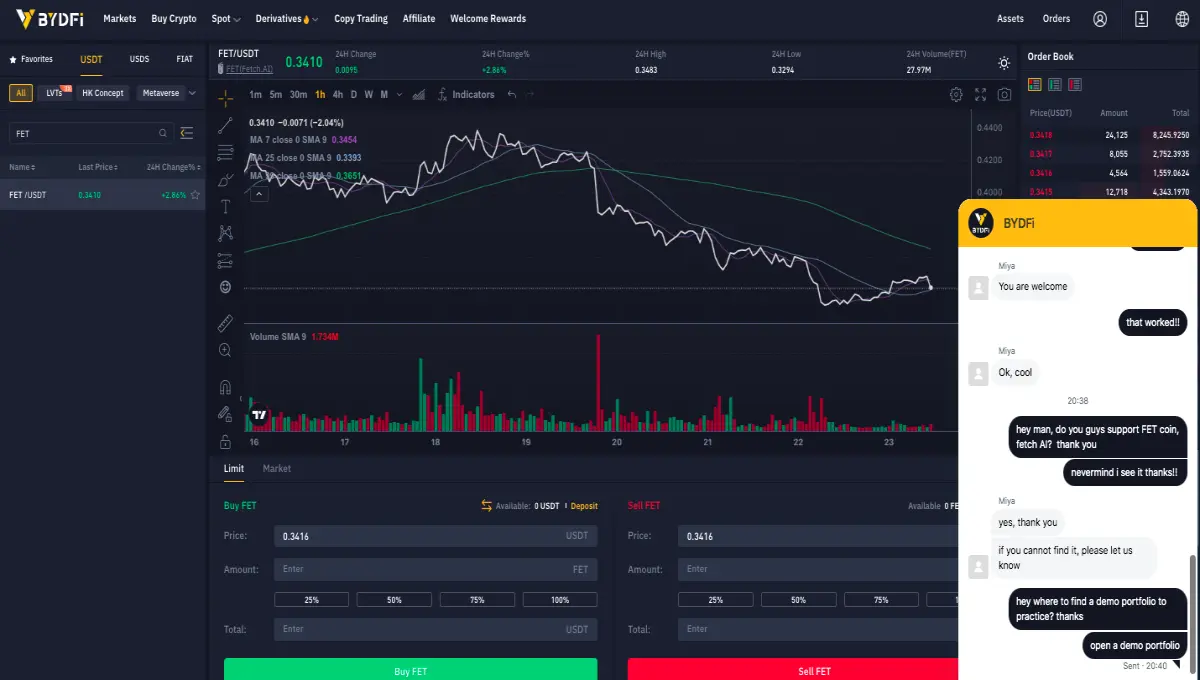Activate the zoom in tool
This screenshot has height=680, width=1200.
coord(225,350)
